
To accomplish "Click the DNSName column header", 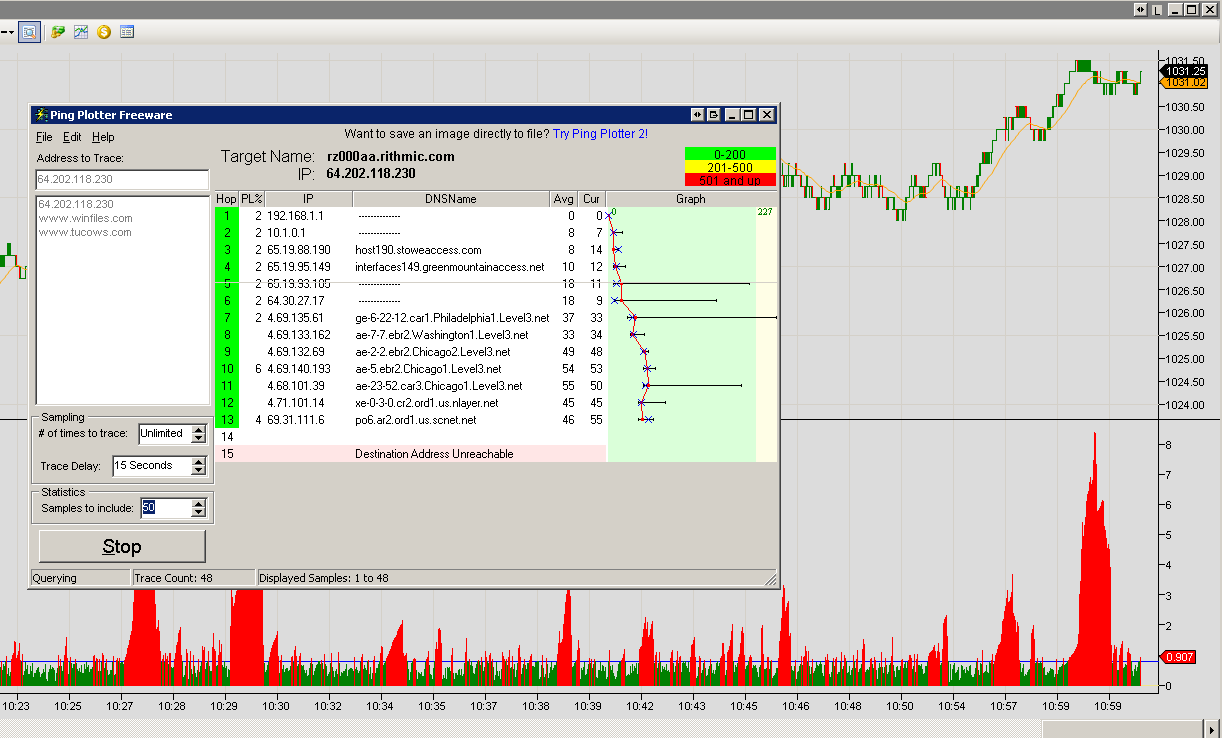I will pyautogui.click(x=451, y=199).
